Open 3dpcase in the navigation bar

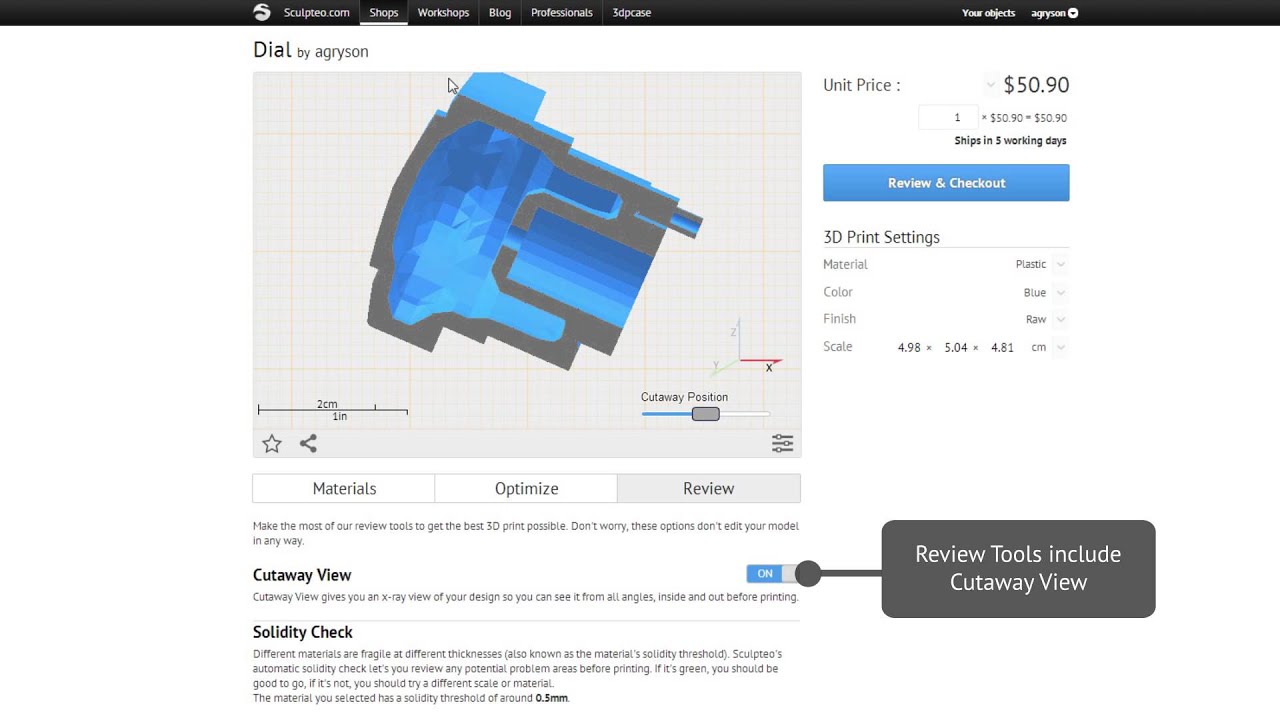click(631, 13)
